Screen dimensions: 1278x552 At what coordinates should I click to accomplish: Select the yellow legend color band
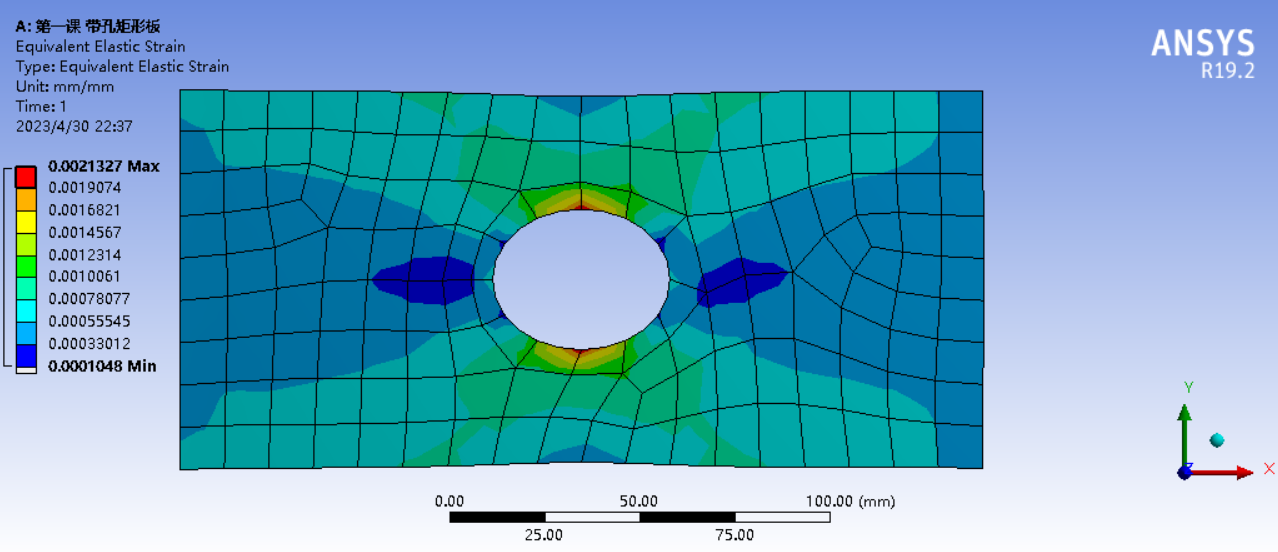[x=26, y=221]
